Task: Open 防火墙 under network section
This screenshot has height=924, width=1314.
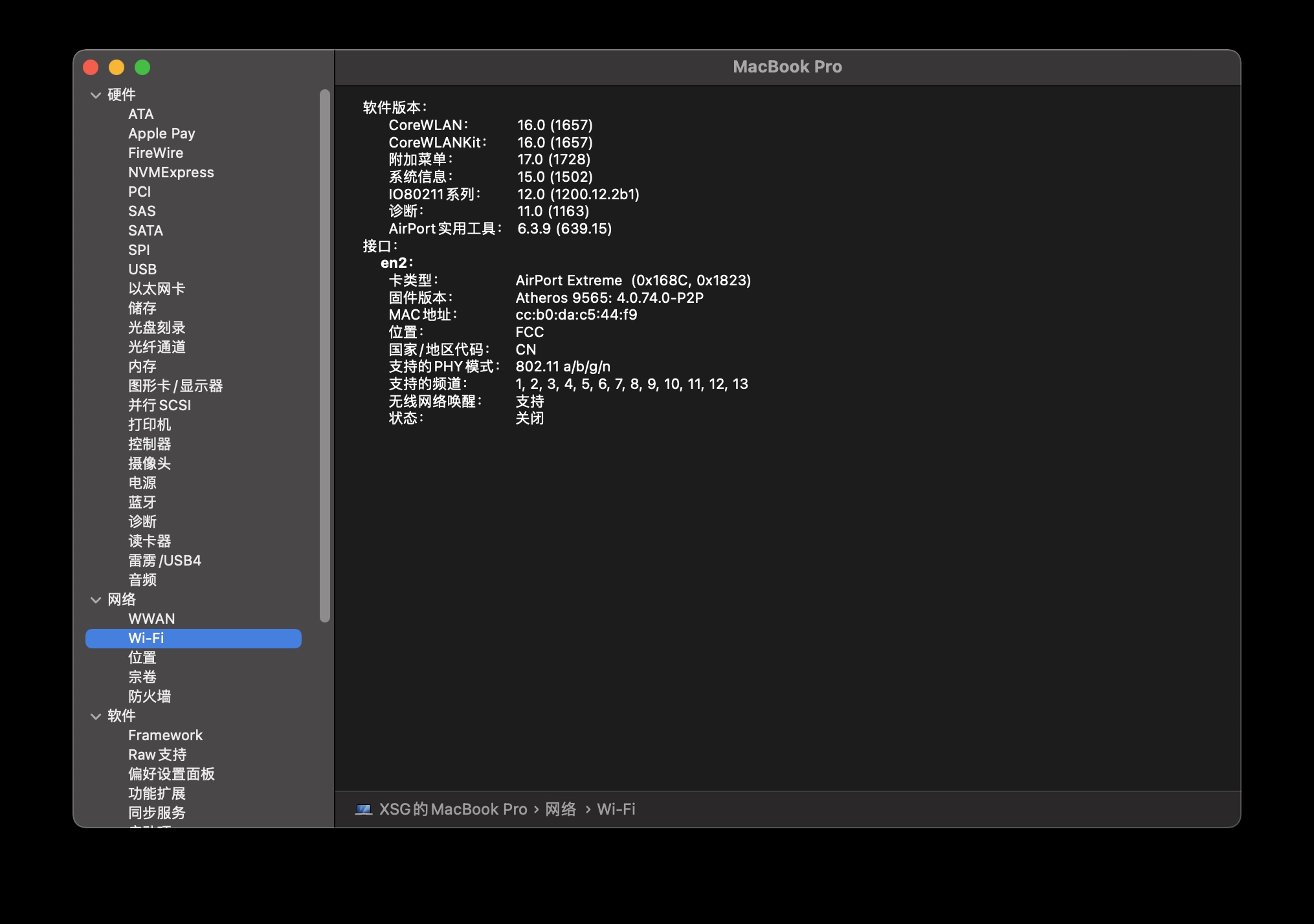Action: pos(149,696)
